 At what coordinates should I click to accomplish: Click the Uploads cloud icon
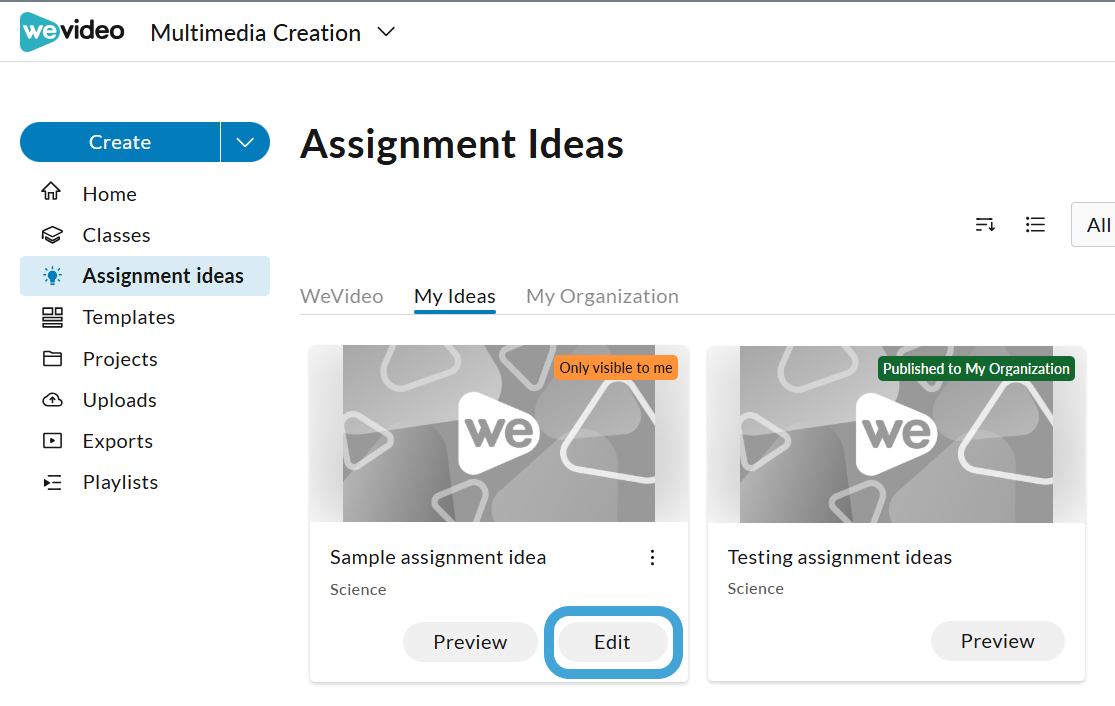pyautogui.click(x=52, y=400)
